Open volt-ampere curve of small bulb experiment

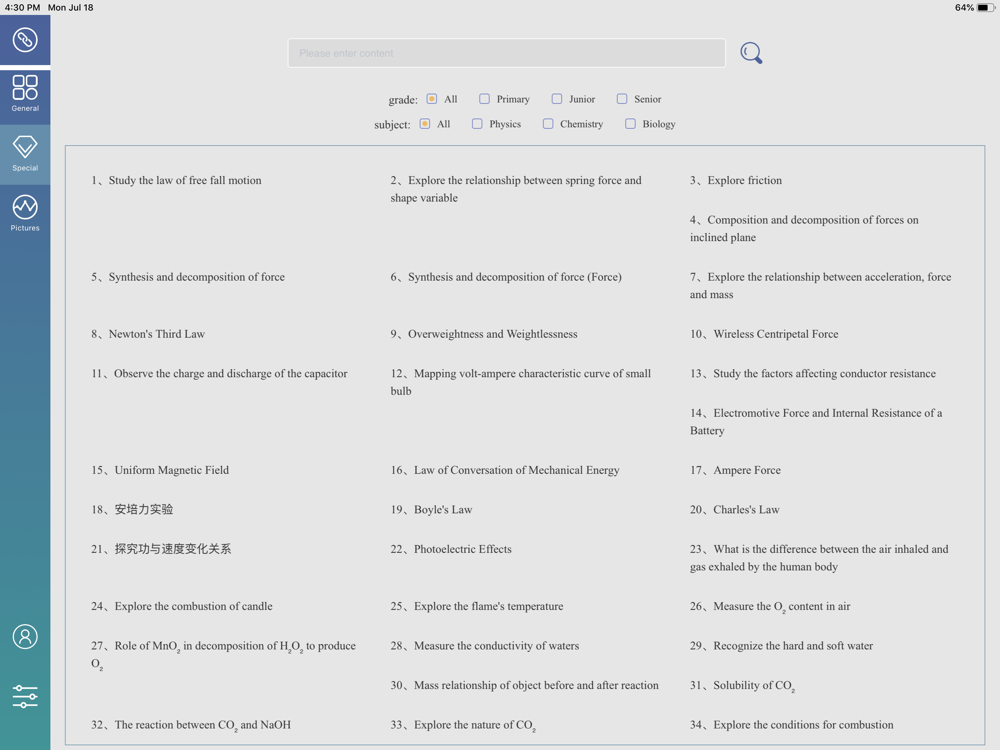pyautogui.click(x=520, y=382)
